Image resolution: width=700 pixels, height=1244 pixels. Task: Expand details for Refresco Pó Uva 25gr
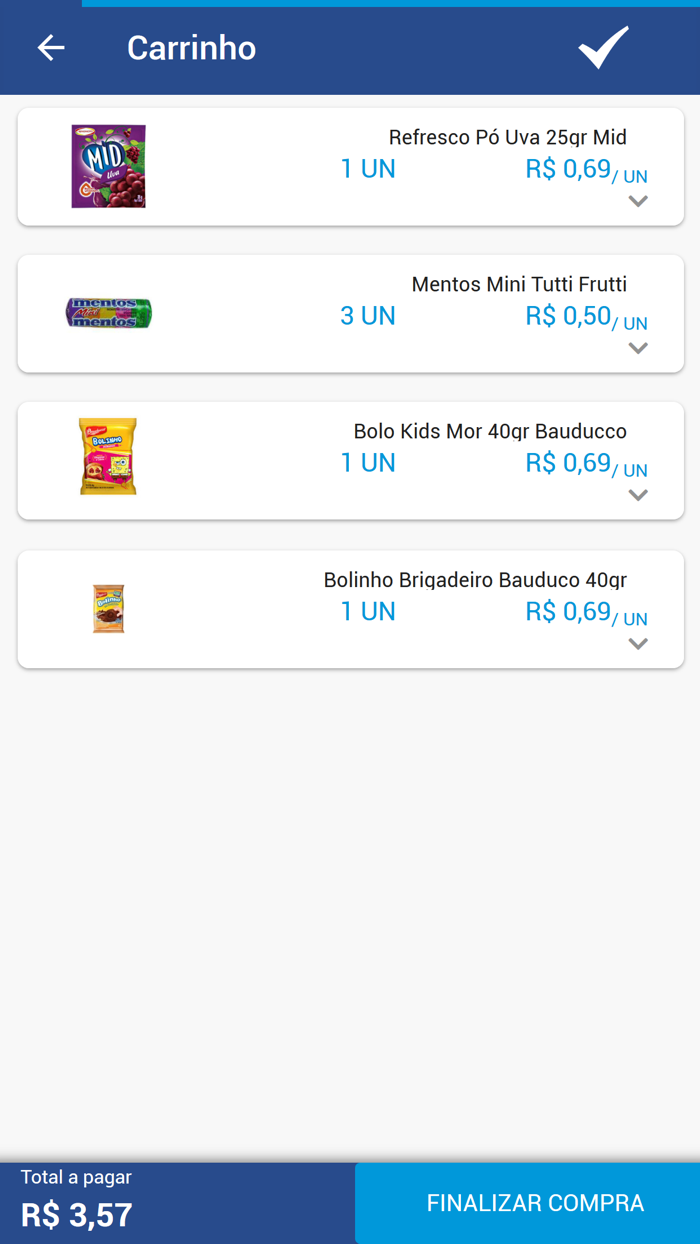638,201
